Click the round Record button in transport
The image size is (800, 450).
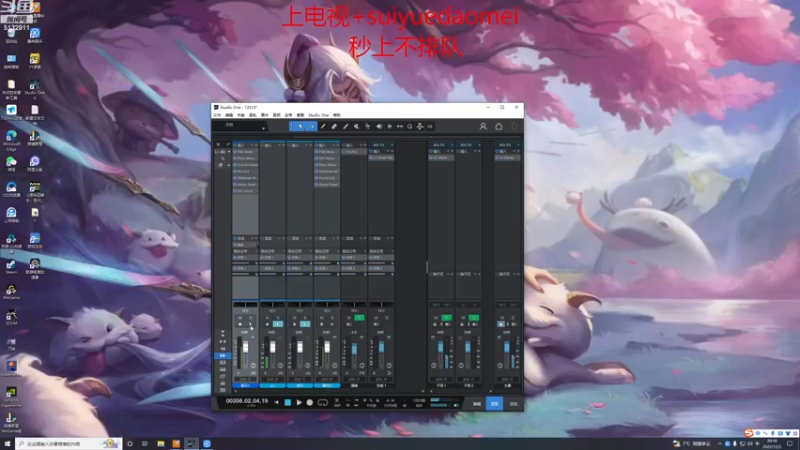point(310,403)
